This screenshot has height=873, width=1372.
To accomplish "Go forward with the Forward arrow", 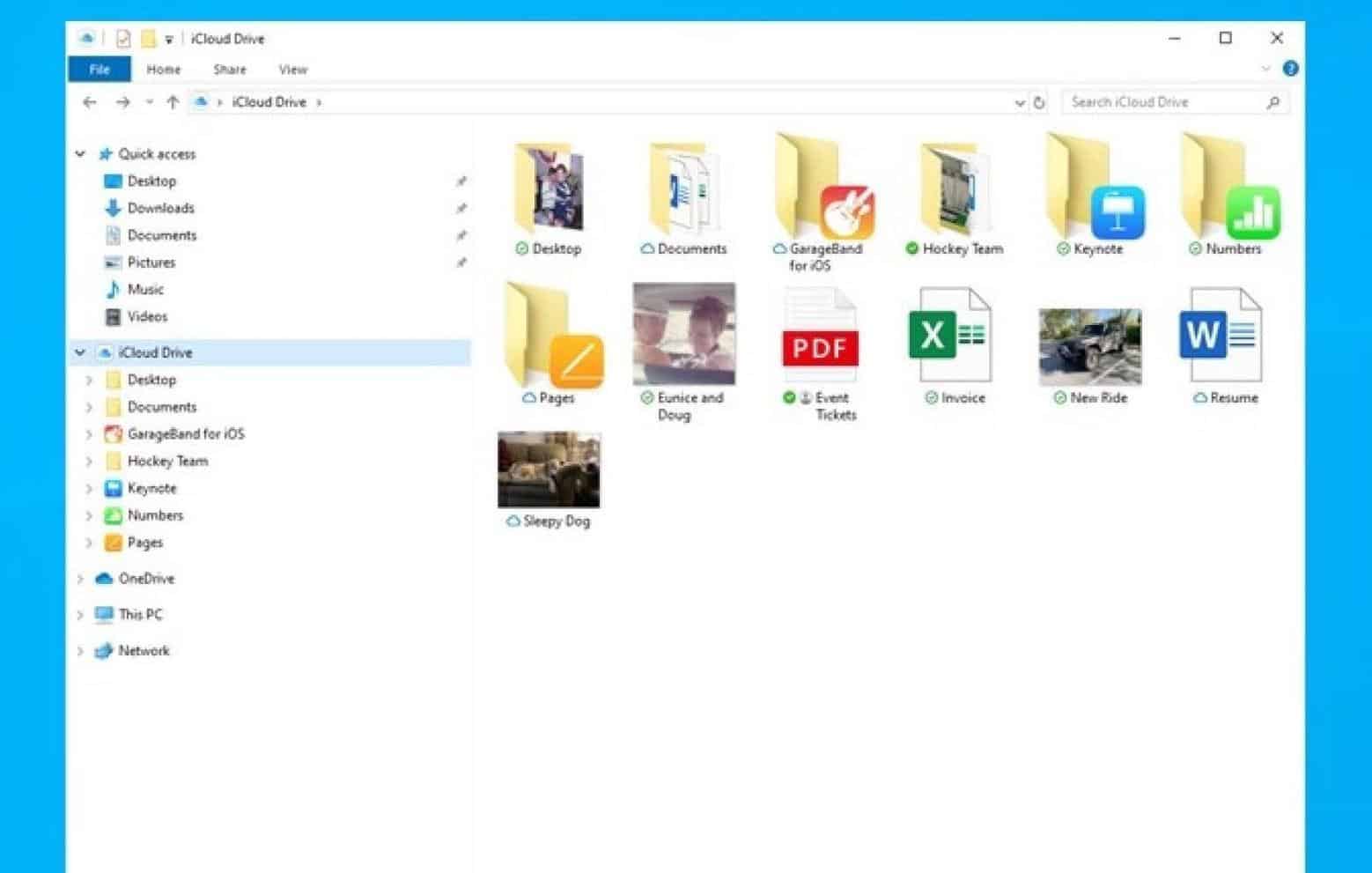I will click(123, 102).
